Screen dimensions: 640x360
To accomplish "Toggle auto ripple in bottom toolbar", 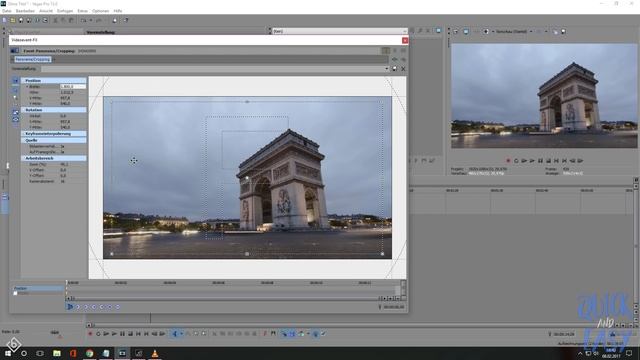I will tap(301, 333).
